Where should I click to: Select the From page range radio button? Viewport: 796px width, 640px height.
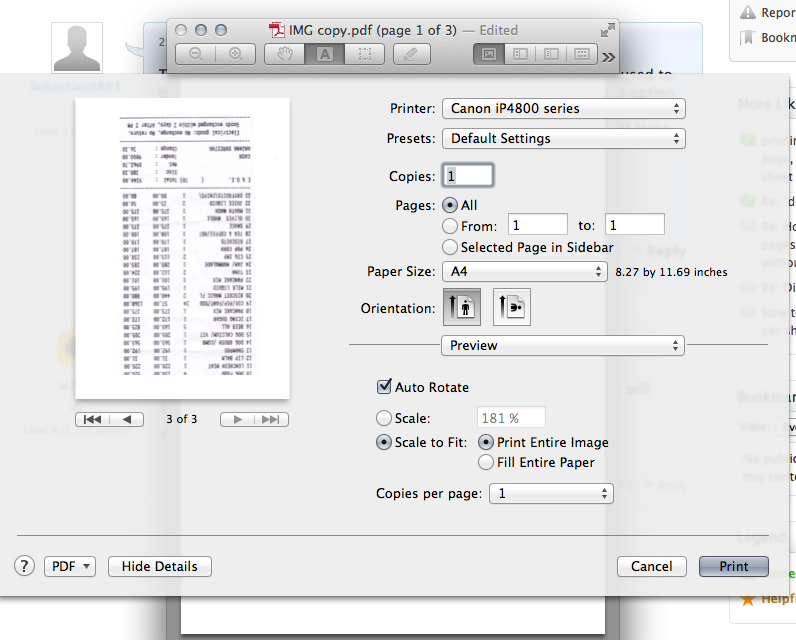pos(450,226)
